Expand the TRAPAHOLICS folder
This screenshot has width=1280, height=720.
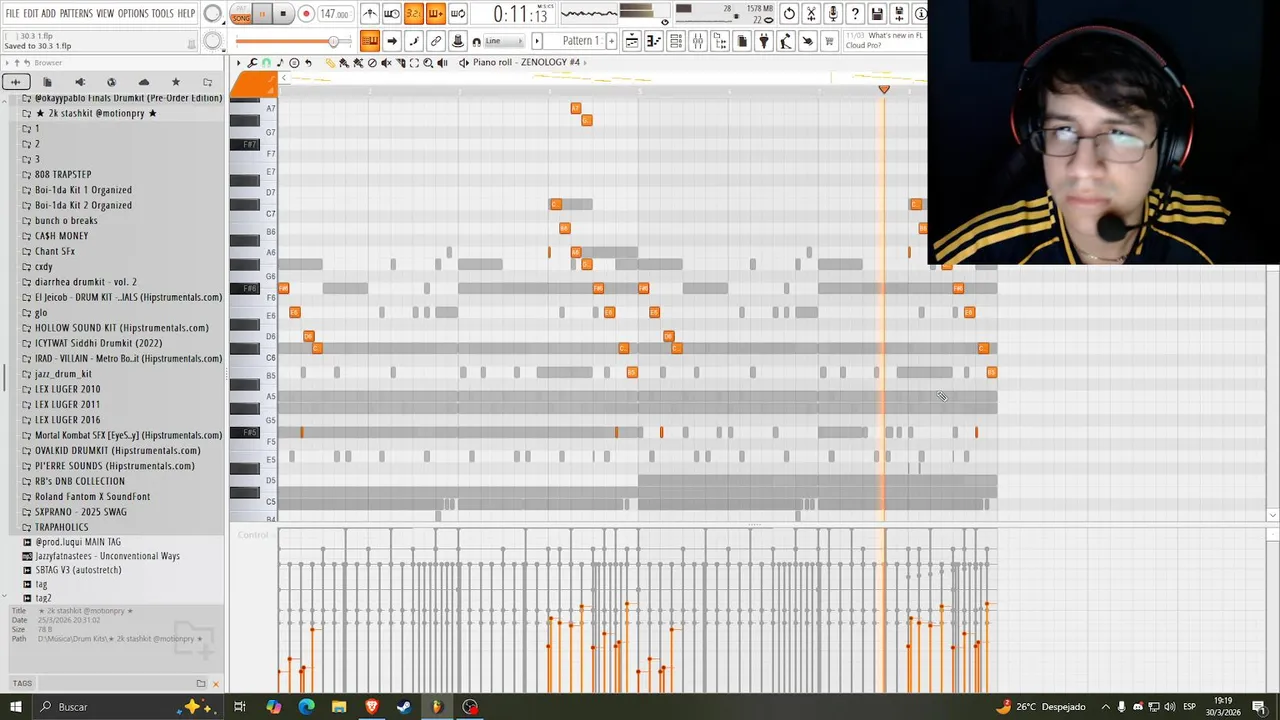61,527
